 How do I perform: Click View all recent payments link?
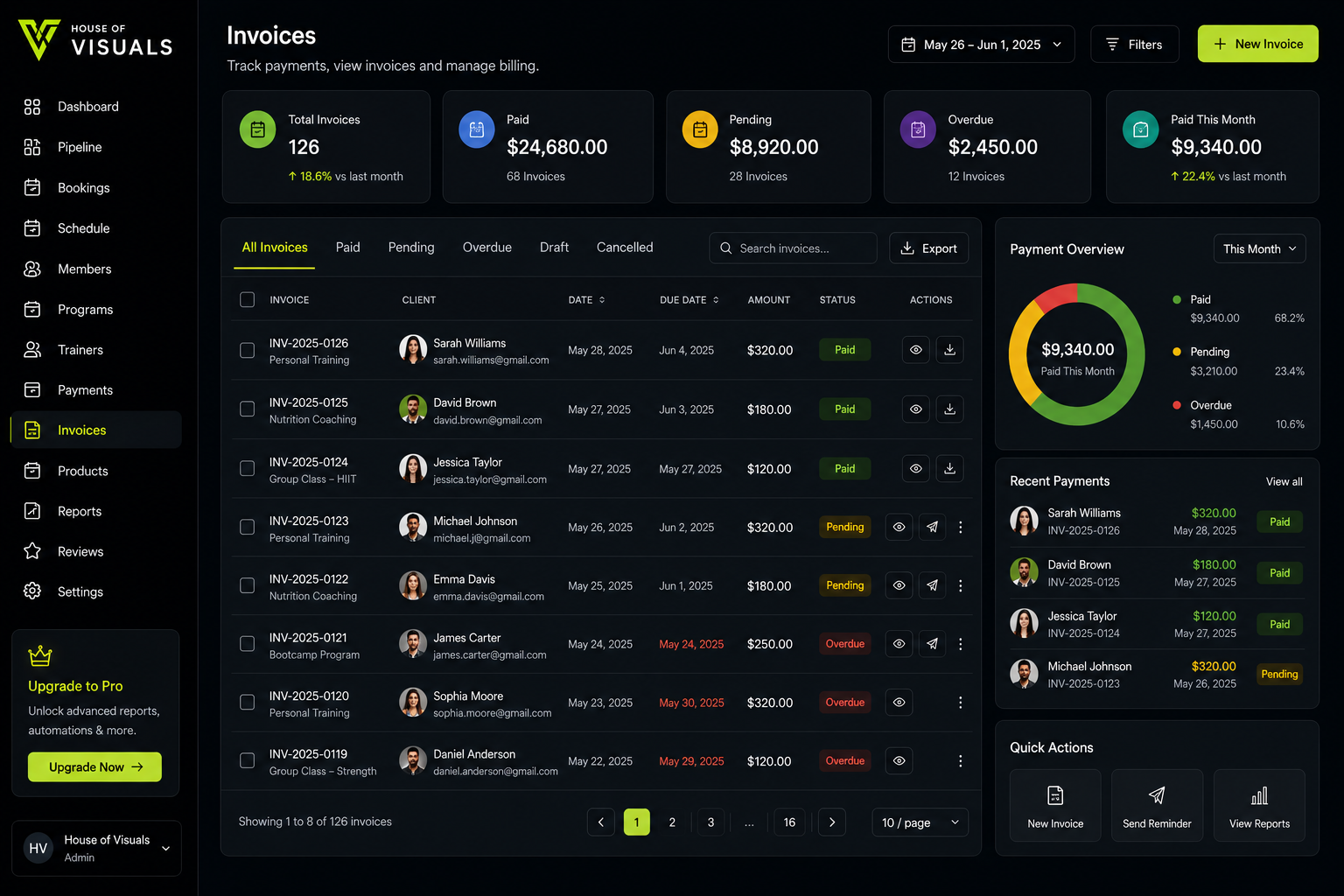coord(1284,482)
